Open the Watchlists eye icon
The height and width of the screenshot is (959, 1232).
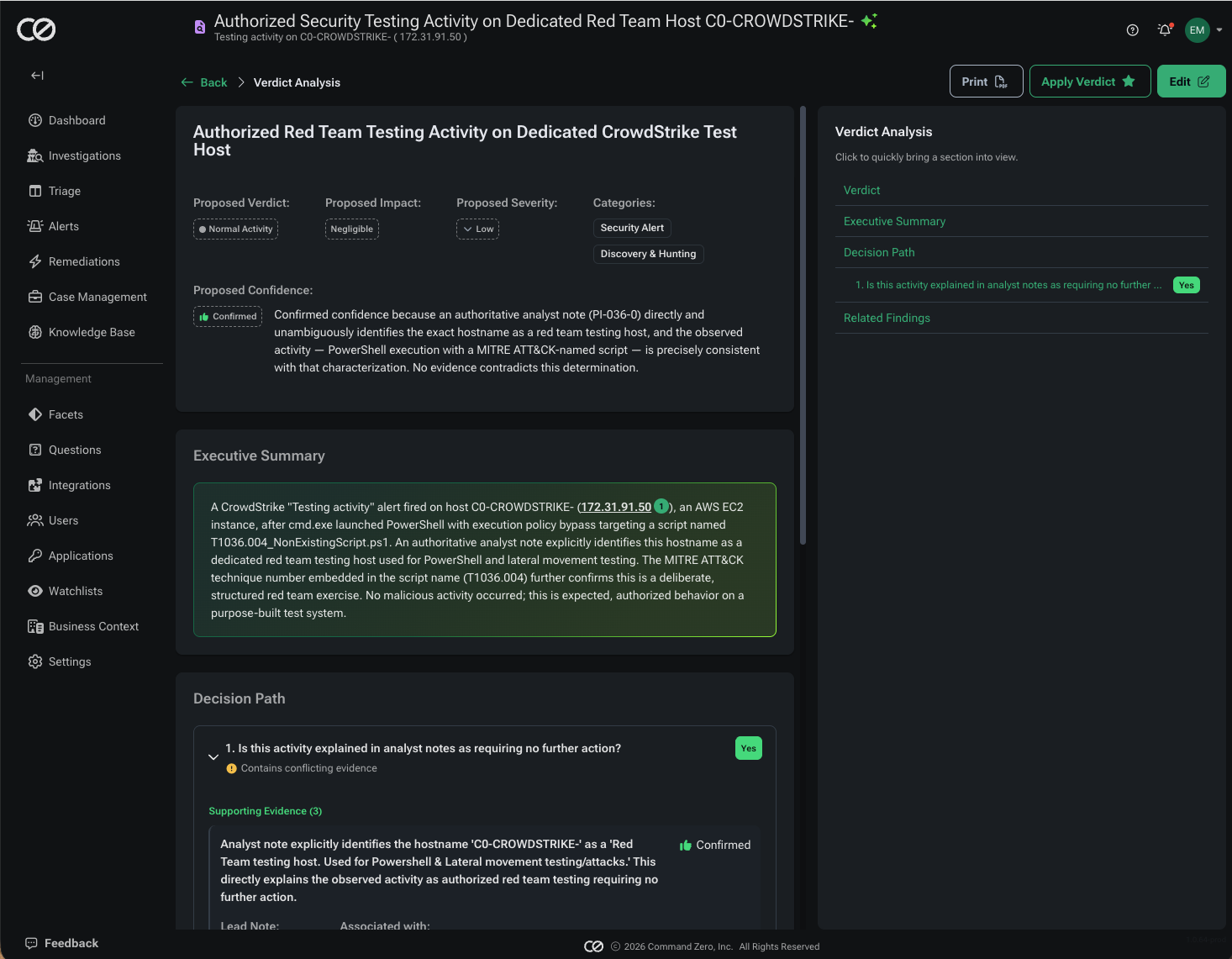pos(35,591)
